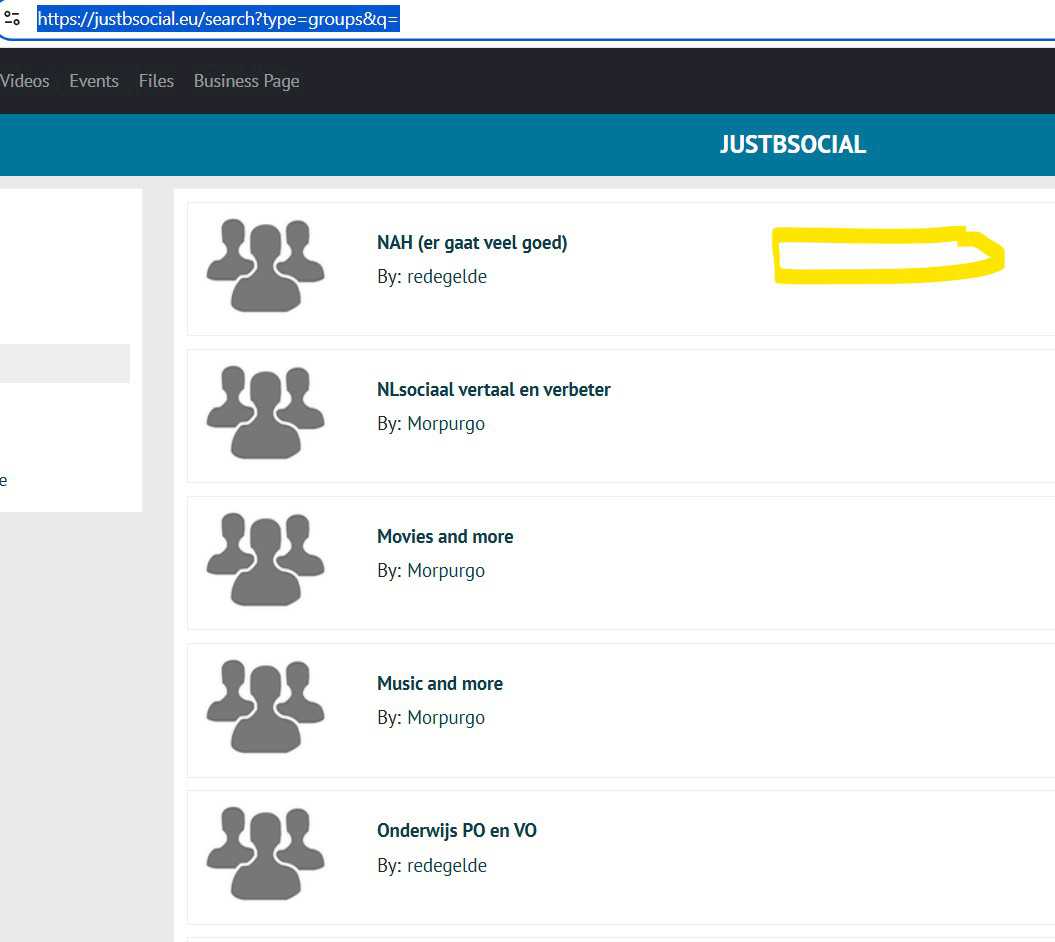Open the Files menu item
This screenshot has width=1055, height=942.
pyautogui.click(x=156, y=81)
